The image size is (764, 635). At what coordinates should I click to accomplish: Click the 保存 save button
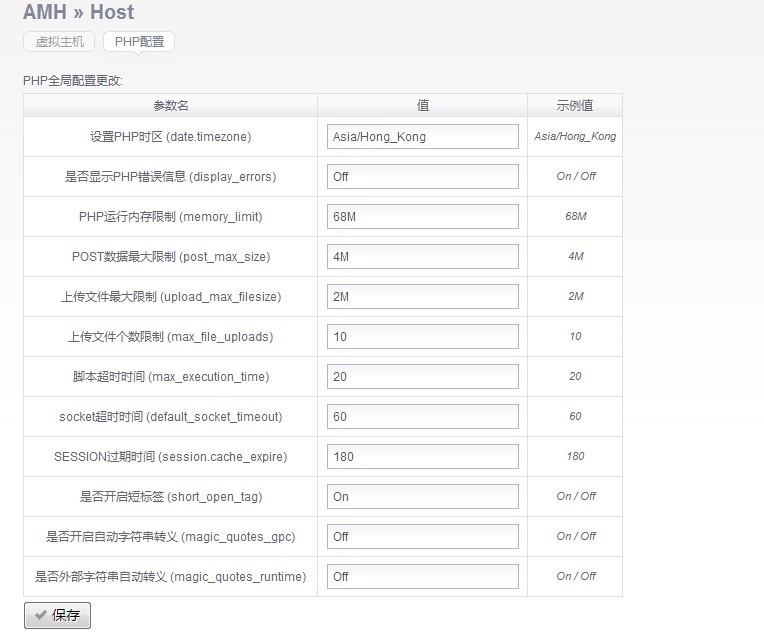[57, 615]
